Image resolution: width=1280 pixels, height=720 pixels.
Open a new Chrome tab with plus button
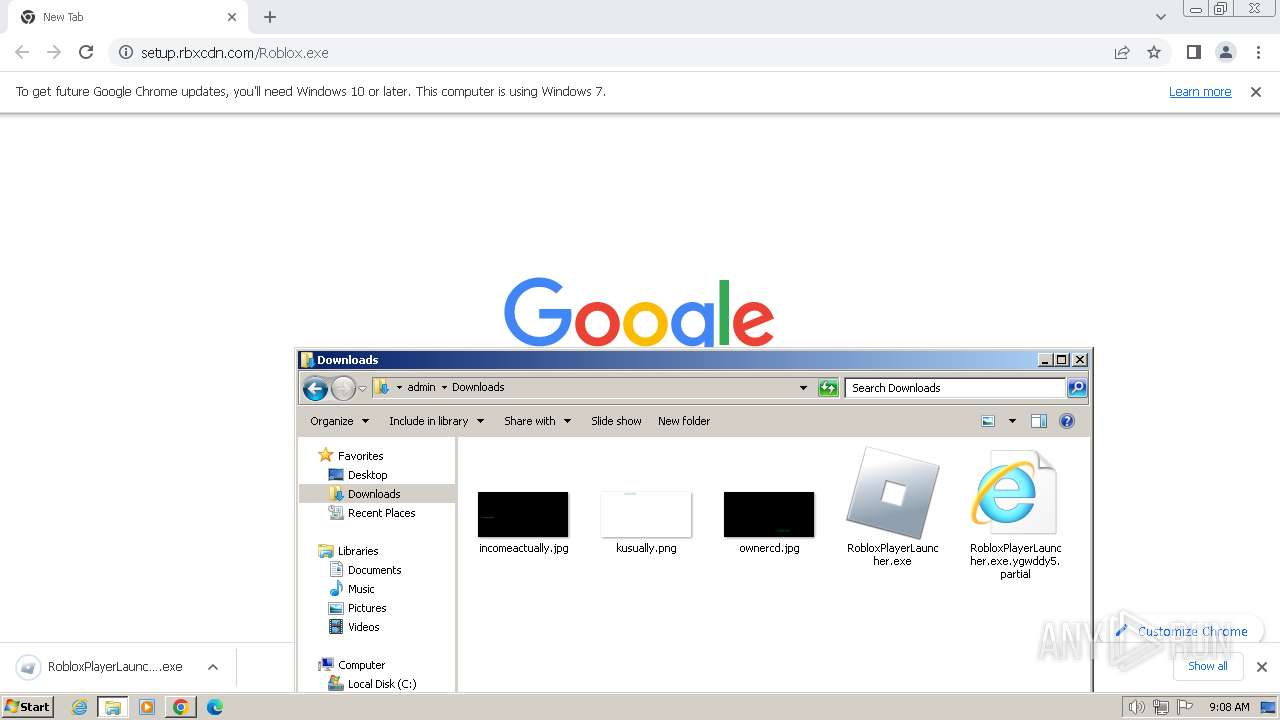coord(270,17)
